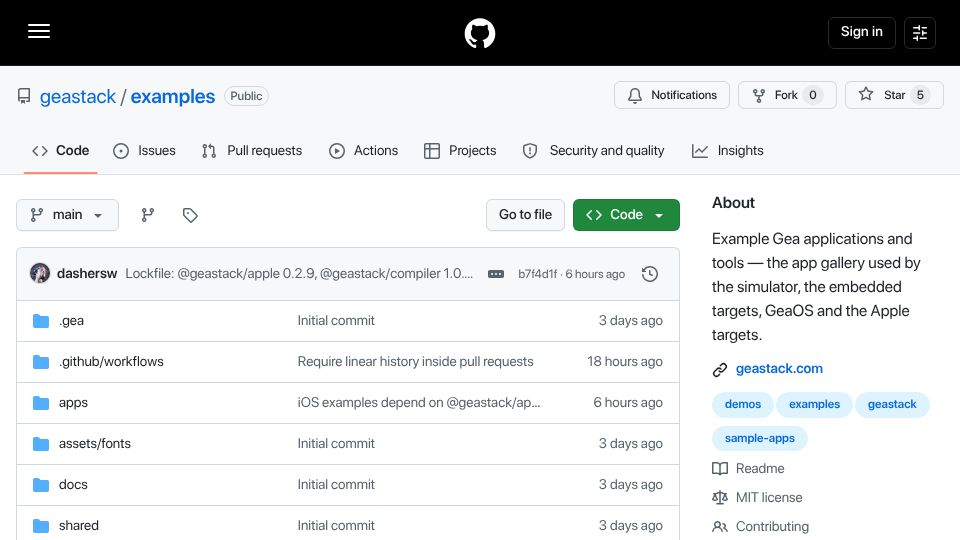
Task: Open 'Require linear history inside pull requests' commit
Action: (415, 362)
